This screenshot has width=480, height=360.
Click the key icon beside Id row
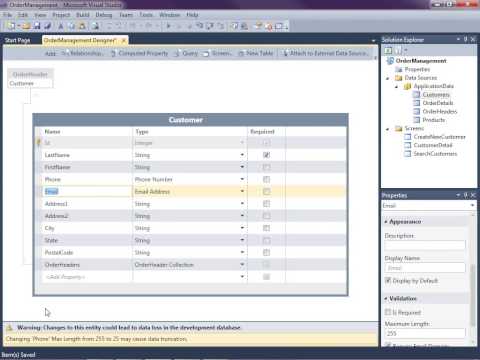pyautogui.click(x=38, y=143)
